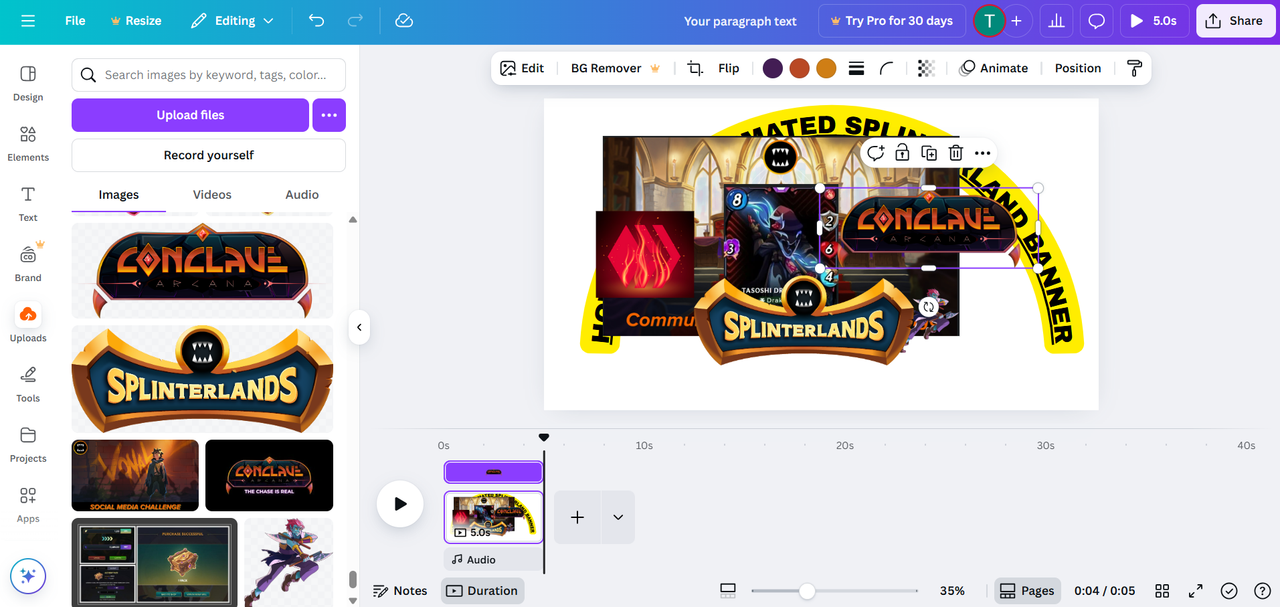Click the upload search field
The height and width of the screenshot is (607, 1280).
tap(209, 75)
